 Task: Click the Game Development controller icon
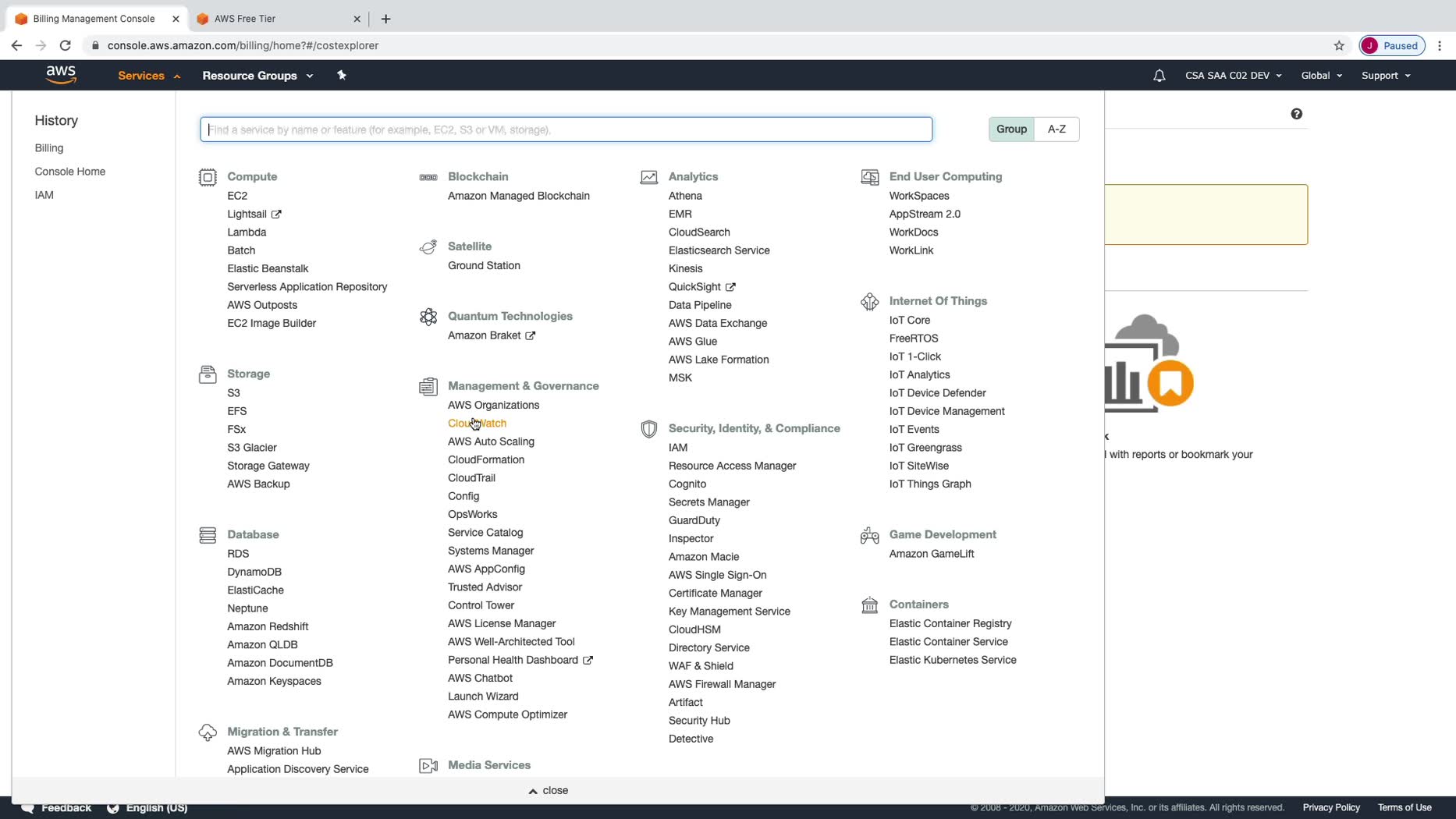(870, 535)
